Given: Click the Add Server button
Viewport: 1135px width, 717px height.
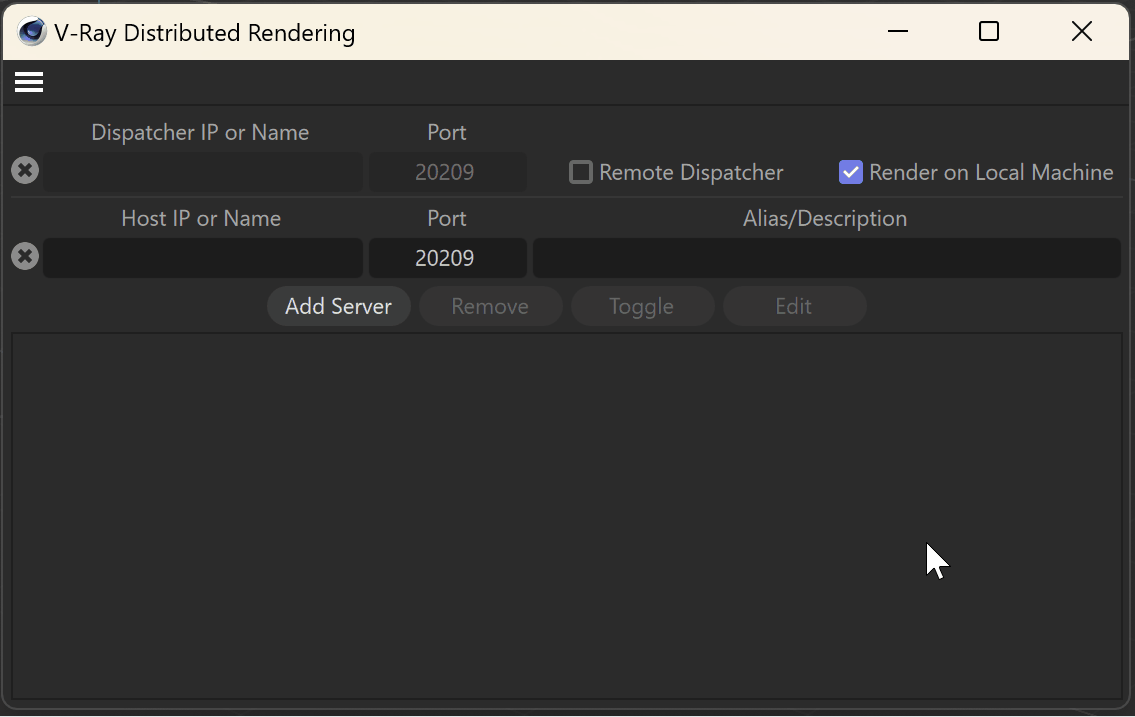Looking at the screenshot, I should pyautogui.click(x=339, y=306).
